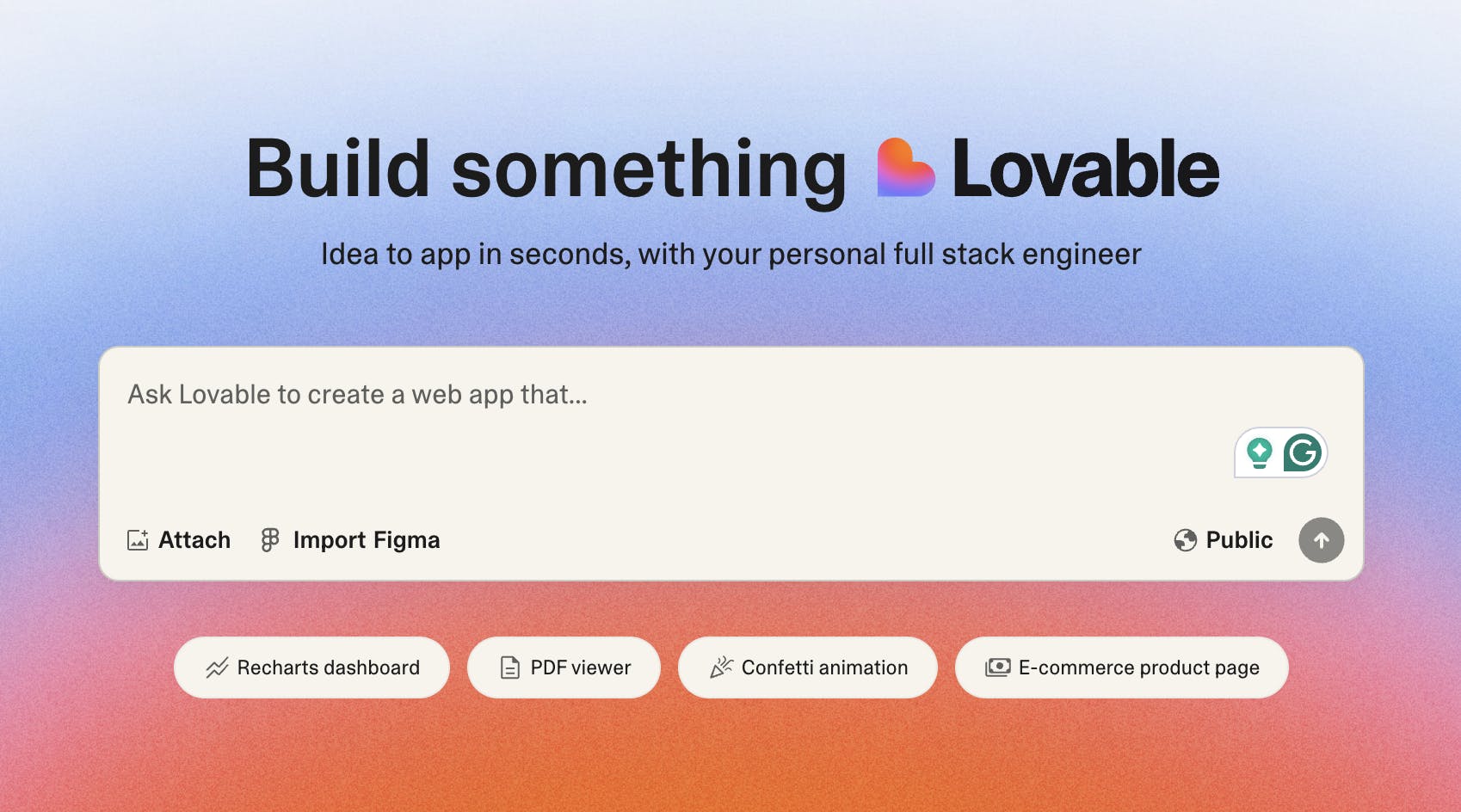1461x812 pixels.
Task: Open the Grammarly G icon
Action: tap(1302, 452)
